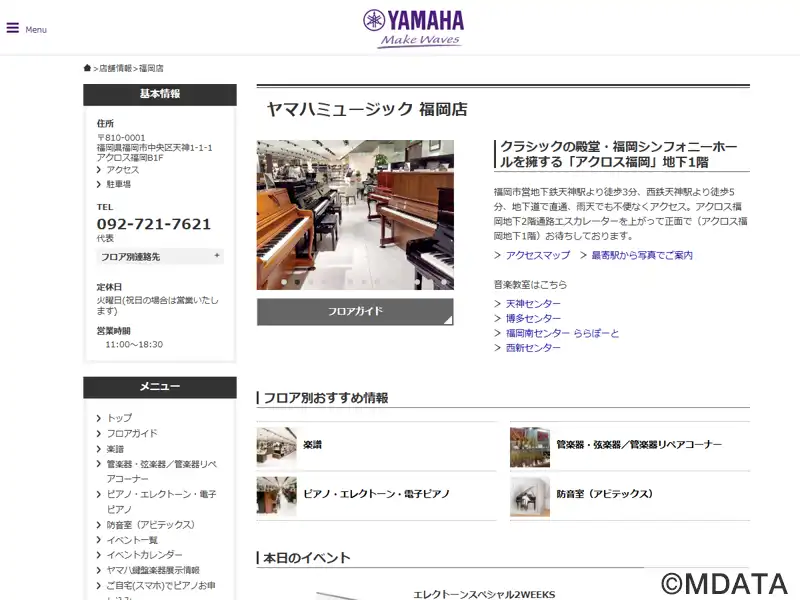
Task: Select ご自宅(スマホ)でピアノお申し込み menu item
Action: 161,590
